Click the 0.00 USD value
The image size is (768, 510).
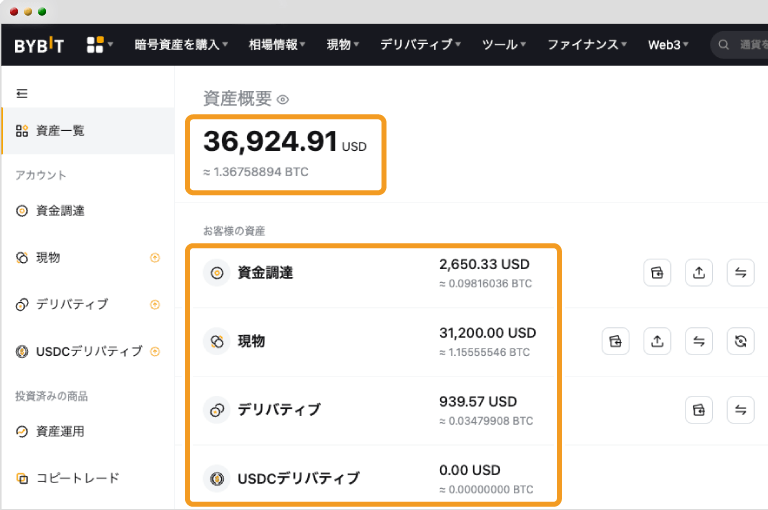[x=469, y=470]
